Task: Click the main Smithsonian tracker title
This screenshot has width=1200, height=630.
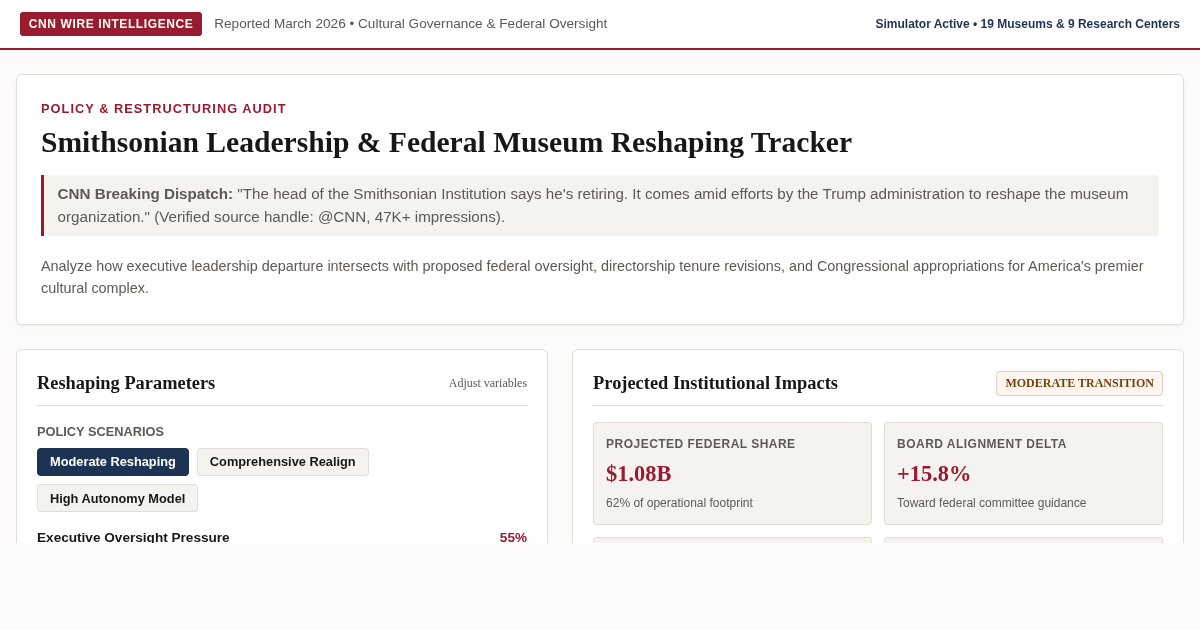Action: click(446, 142)
